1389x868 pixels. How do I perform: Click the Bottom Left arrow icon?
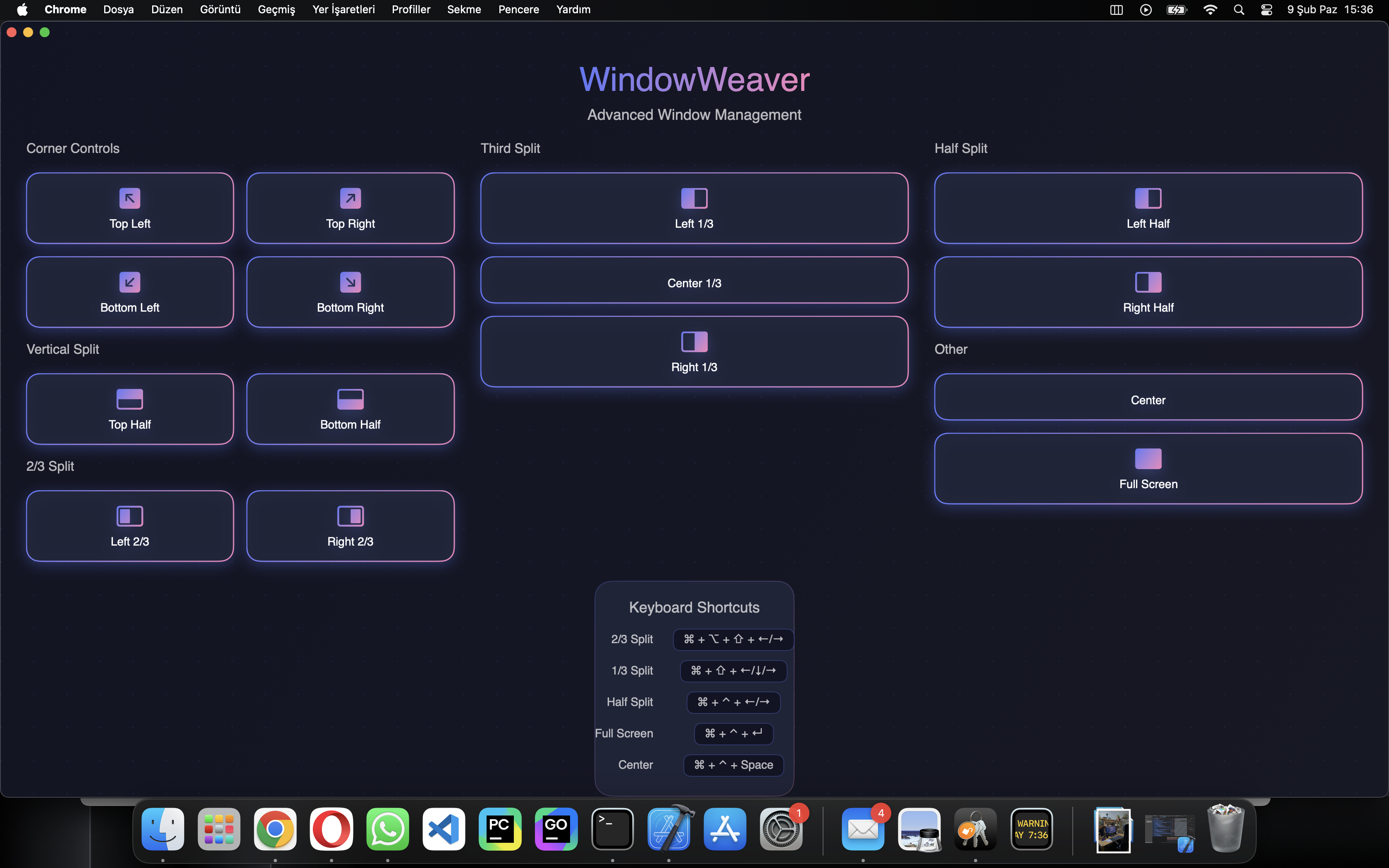130,282
